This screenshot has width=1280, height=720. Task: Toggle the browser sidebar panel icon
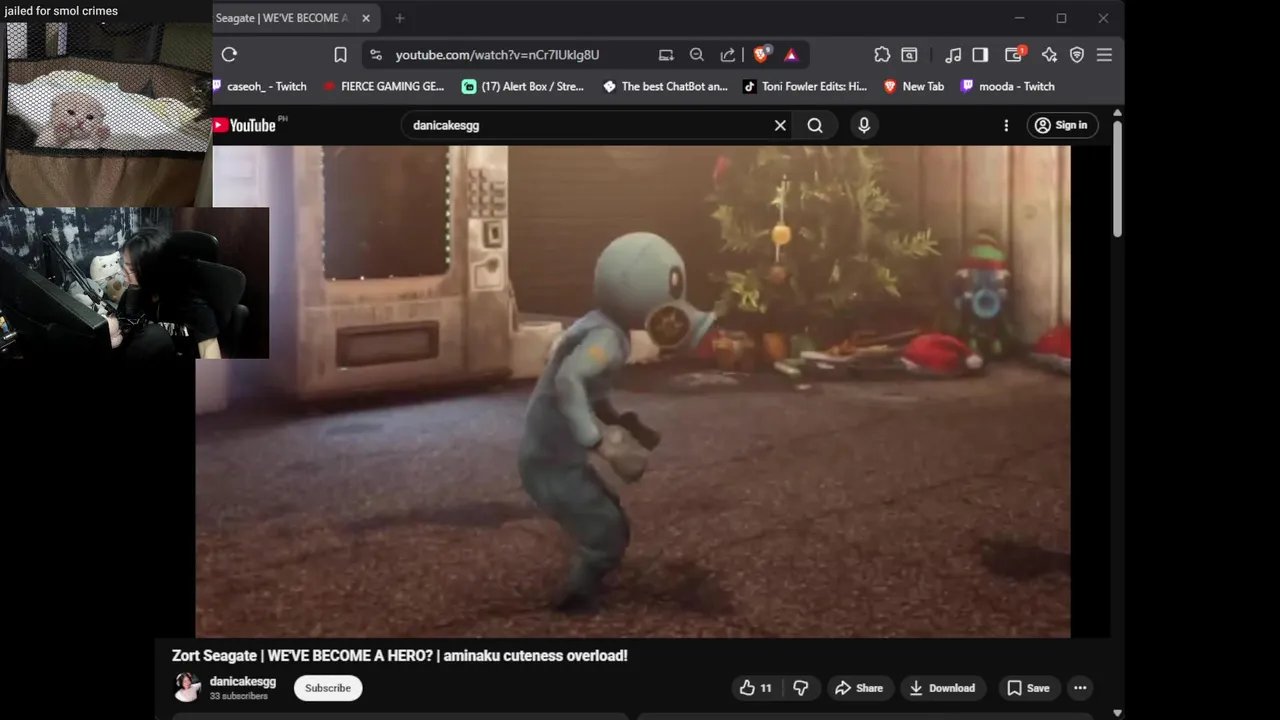click(x=980, y=55)
